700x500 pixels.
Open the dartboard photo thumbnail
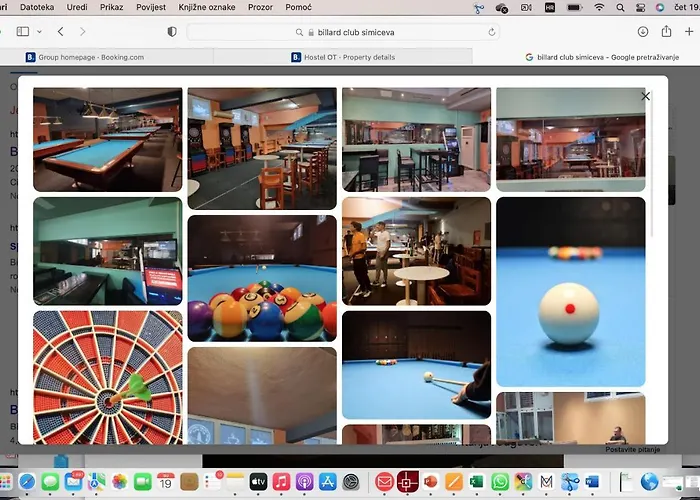pos(108,377)
